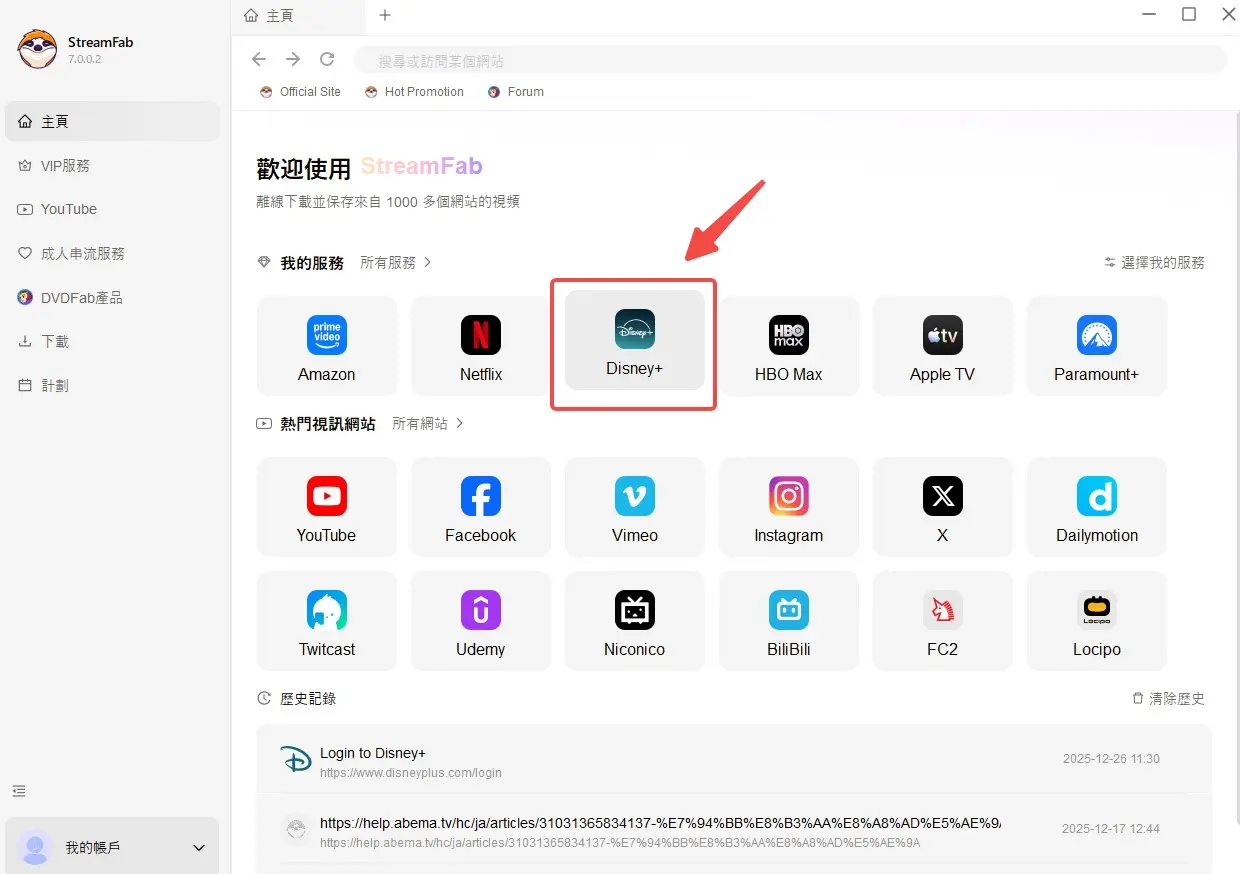Open the Facebook site tile
The width and height of the screenshot is (1240, 874).
click(x=481, y=507)
